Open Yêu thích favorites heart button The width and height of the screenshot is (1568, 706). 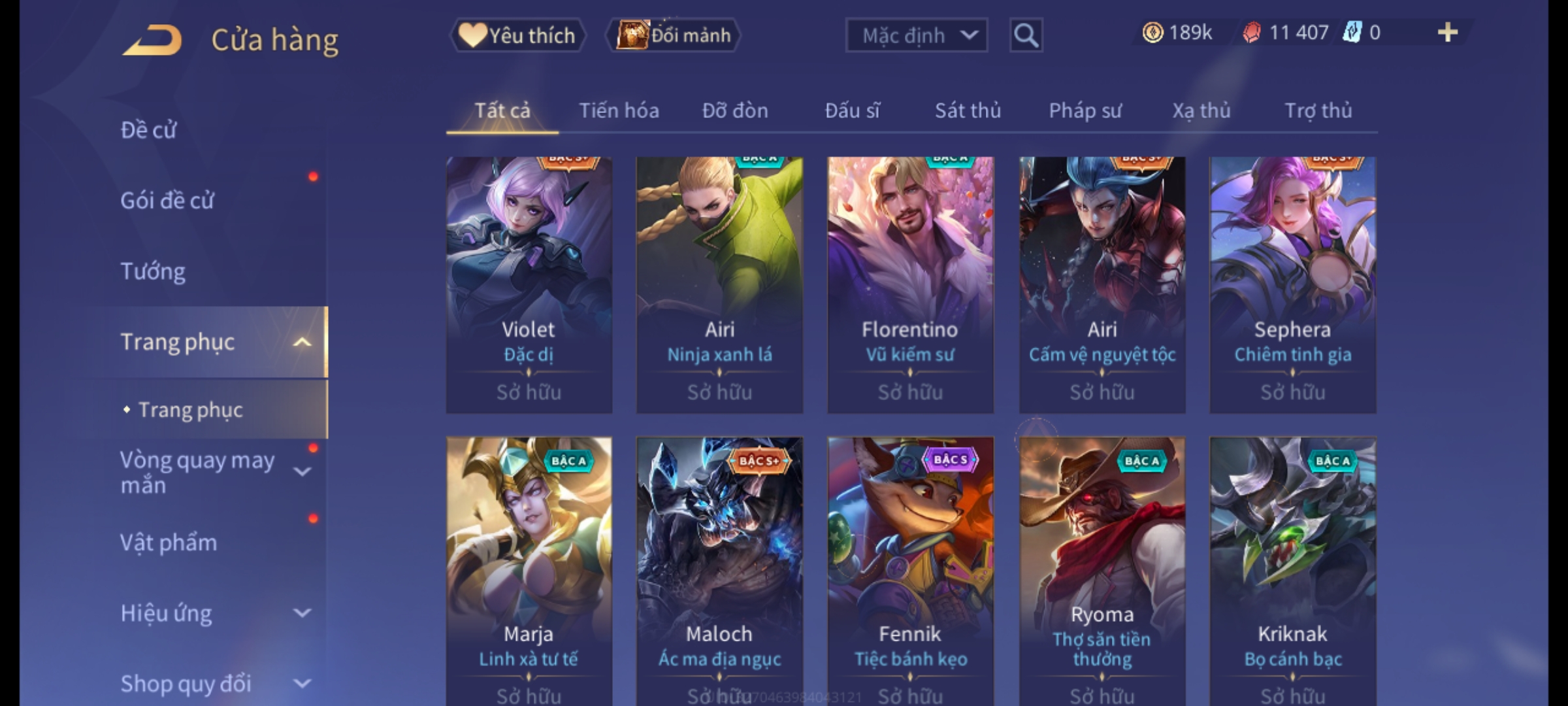click(517, 35)
